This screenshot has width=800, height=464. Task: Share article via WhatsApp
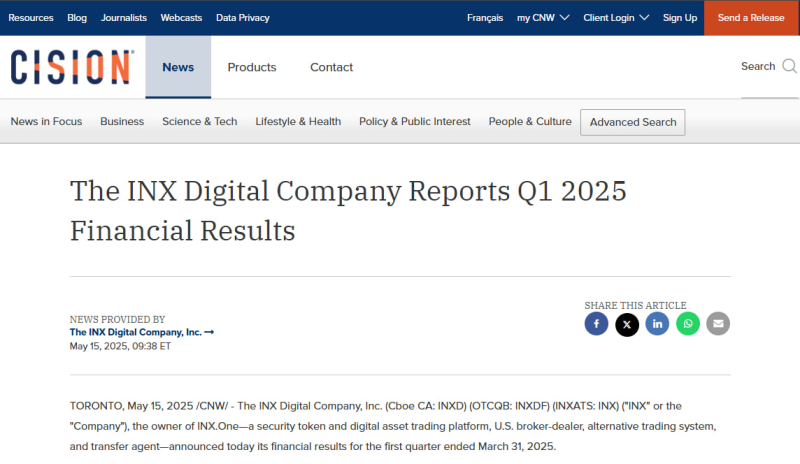click(x=688, y=324)
